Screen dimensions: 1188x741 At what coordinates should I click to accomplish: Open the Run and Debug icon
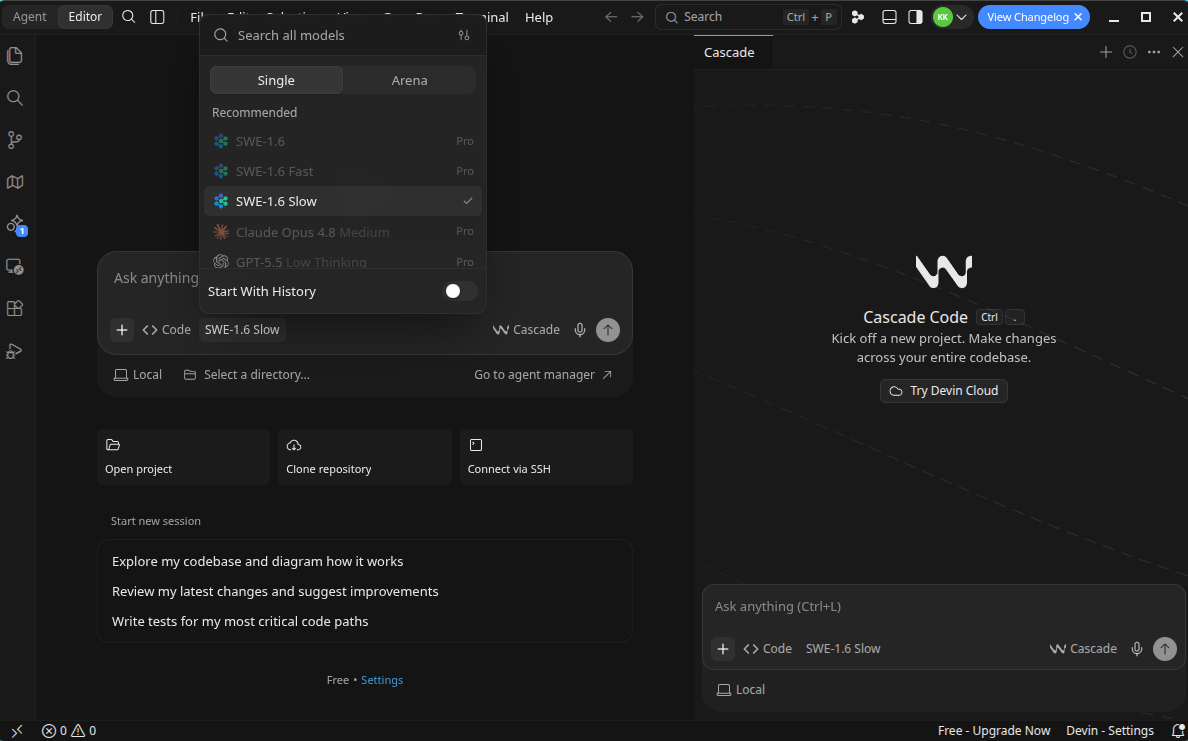14,351
